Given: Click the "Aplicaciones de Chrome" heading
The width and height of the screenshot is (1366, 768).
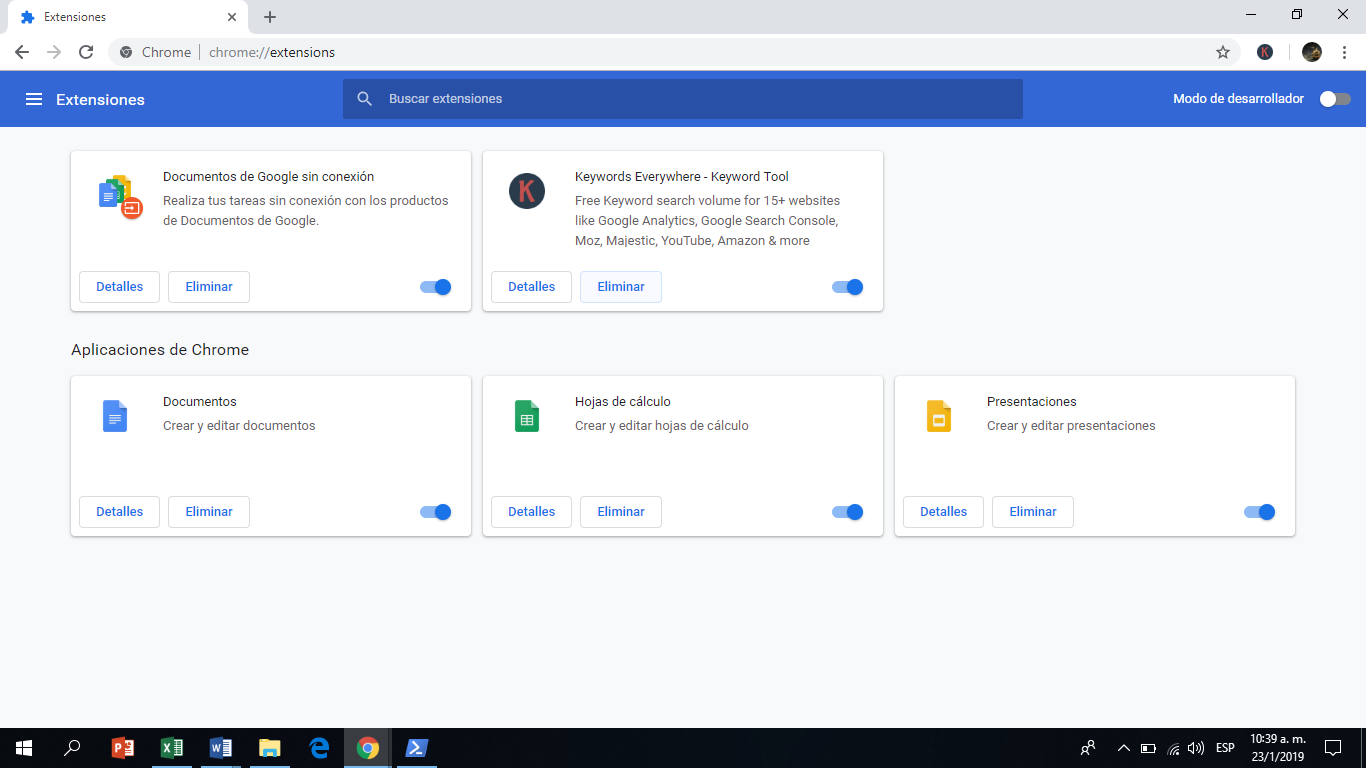Looking at the screenshot, I should (x=160, y=350).
